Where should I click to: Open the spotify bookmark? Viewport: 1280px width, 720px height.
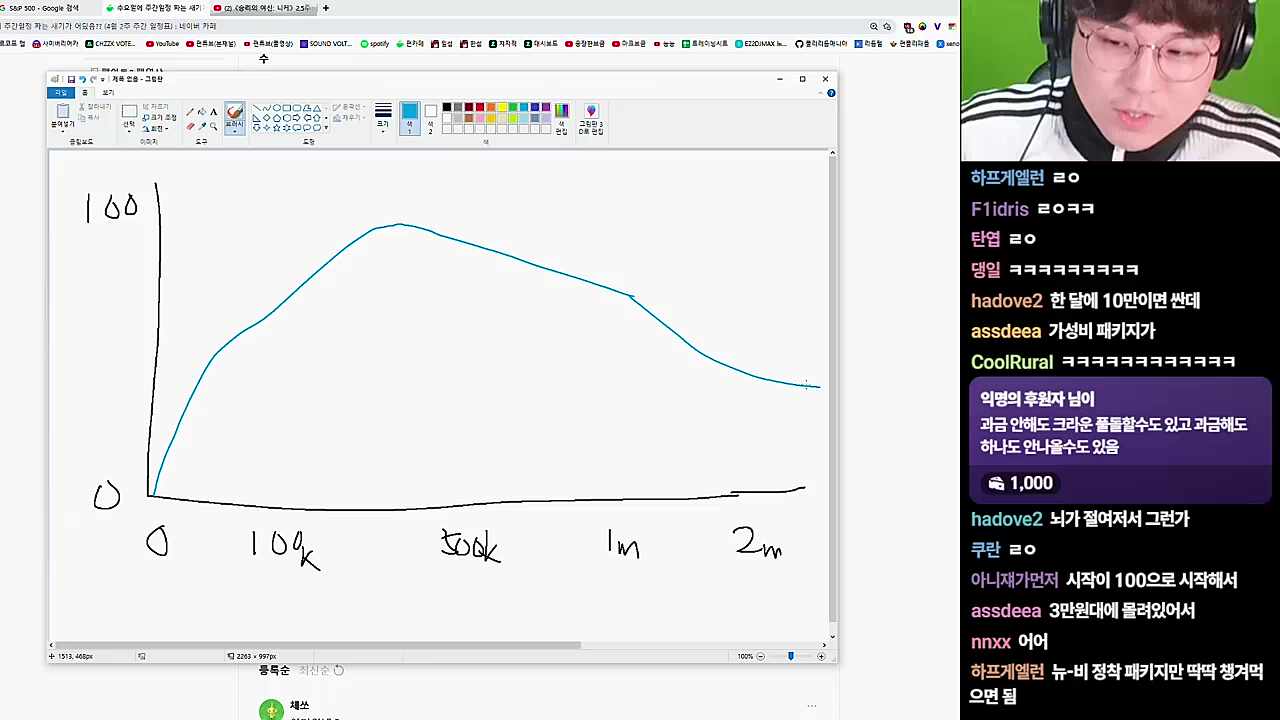(375, 44)
